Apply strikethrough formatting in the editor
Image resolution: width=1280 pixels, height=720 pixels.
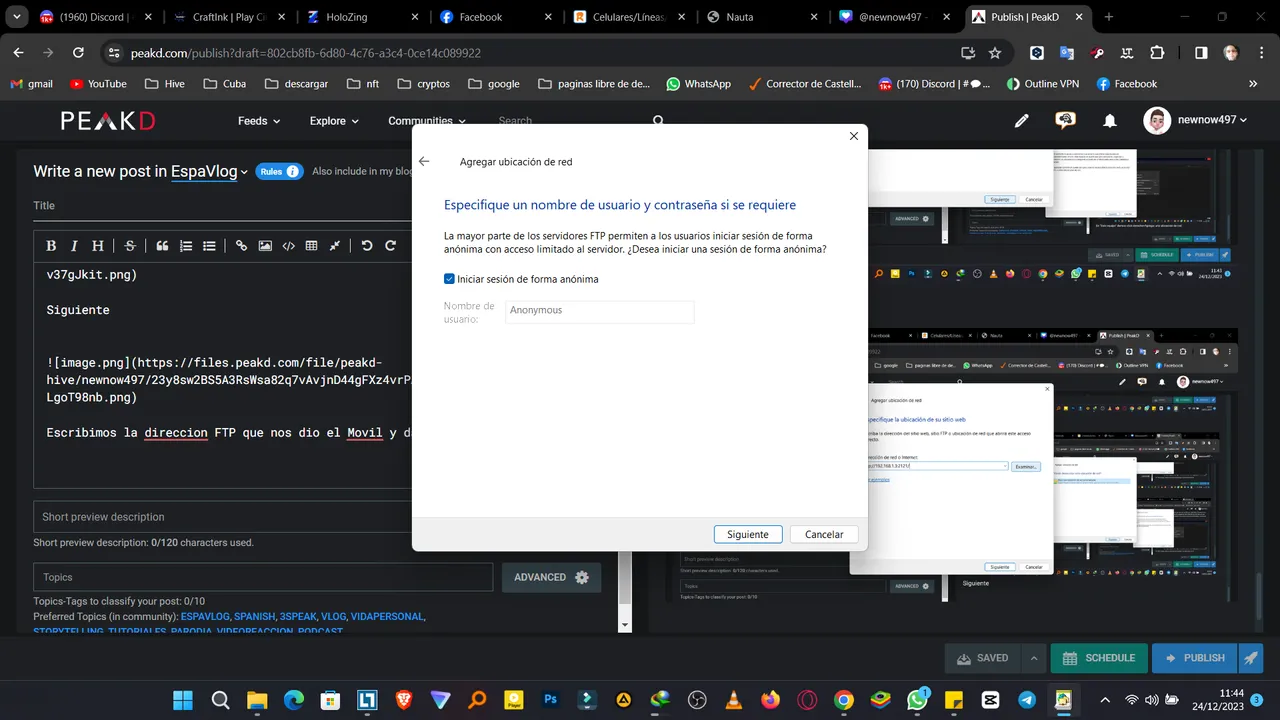(x=130, y=246)
